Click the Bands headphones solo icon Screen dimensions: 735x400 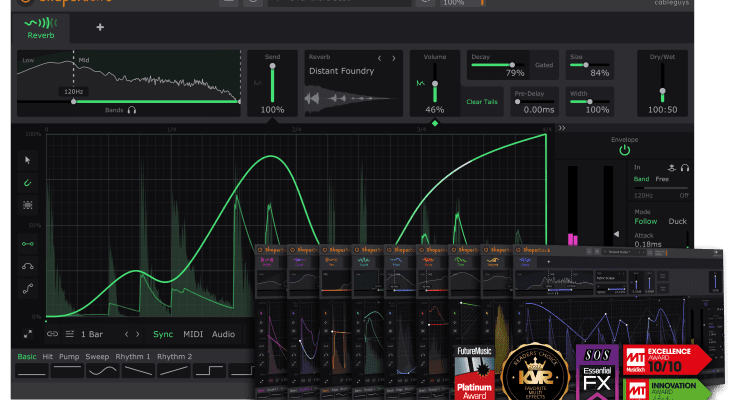point(131,111)
